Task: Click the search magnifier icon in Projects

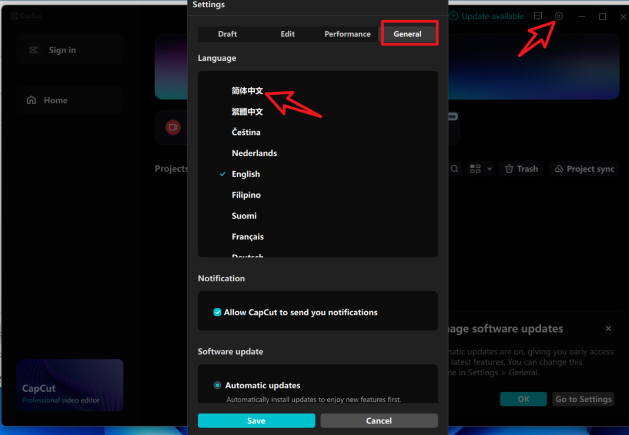Action: [455, 169]
